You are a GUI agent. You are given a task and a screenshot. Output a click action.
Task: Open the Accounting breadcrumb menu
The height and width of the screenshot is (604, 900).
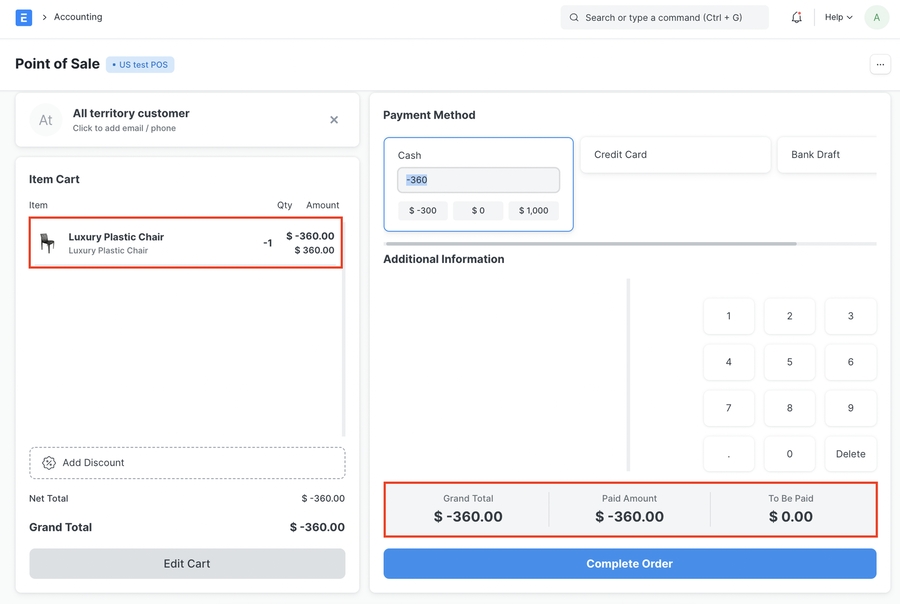(77, 16)
